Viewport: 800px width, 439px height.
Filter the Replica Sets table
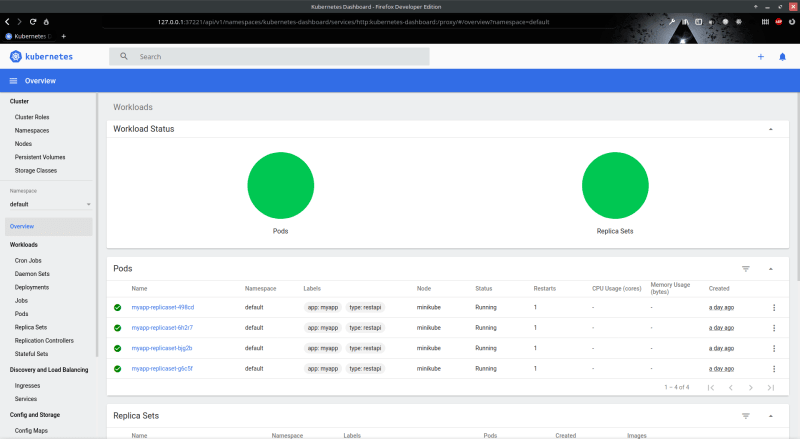[x=746, y=416]
